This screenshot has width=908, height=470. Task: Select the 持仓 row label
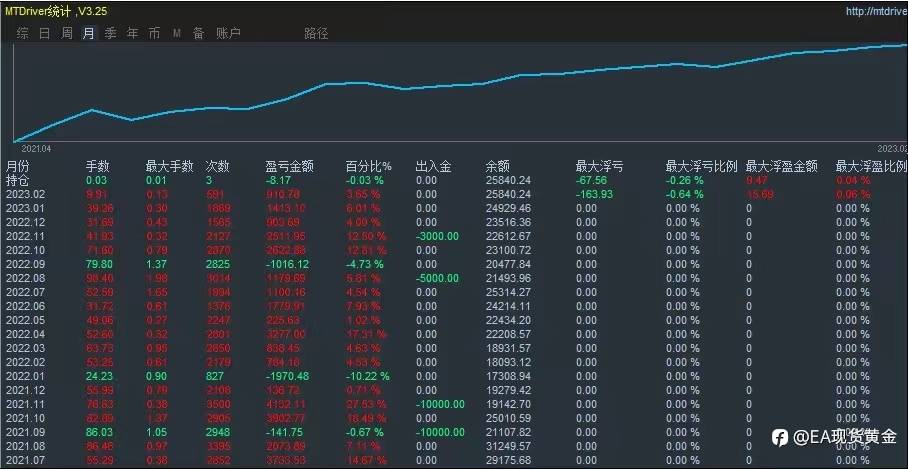(17, 180)
